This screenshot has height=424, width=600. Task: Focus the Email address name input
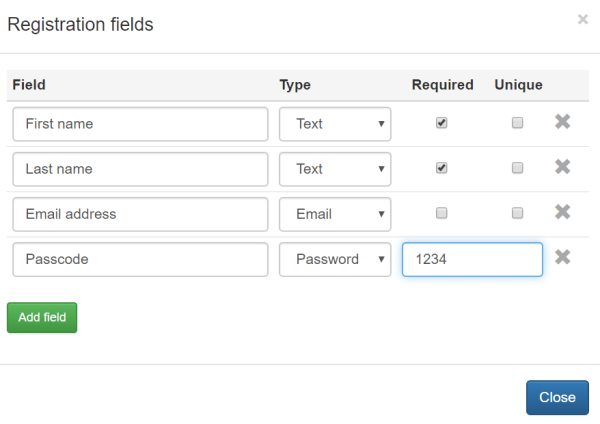click(x=140, y=214)
